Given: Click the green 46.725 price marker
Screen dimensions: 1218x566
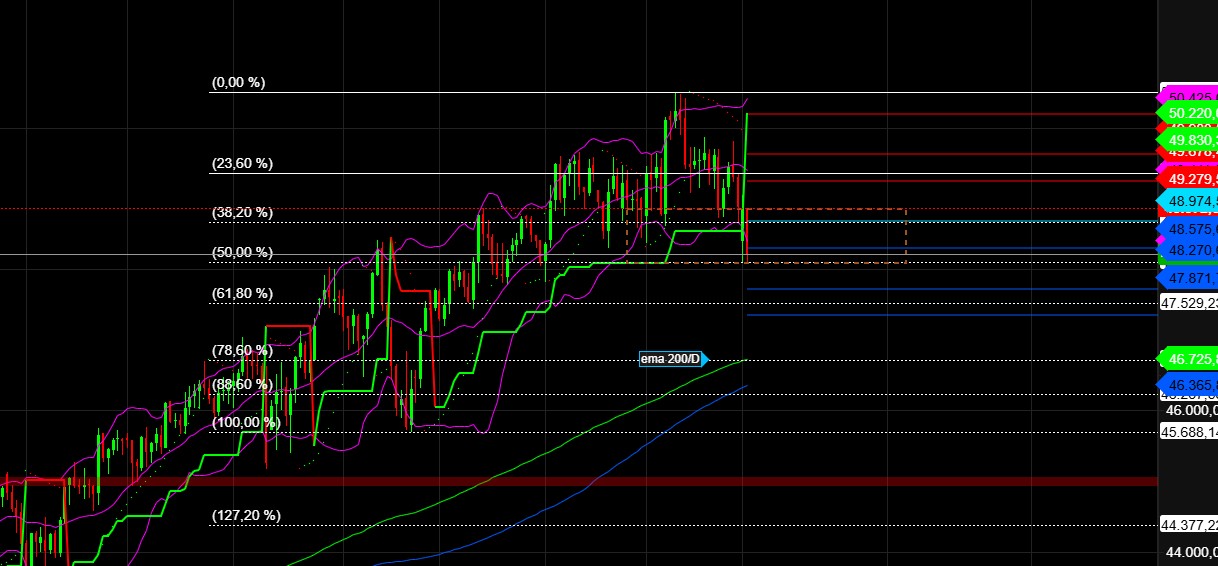Looking at the screenshot, I should click(1189, 358).
